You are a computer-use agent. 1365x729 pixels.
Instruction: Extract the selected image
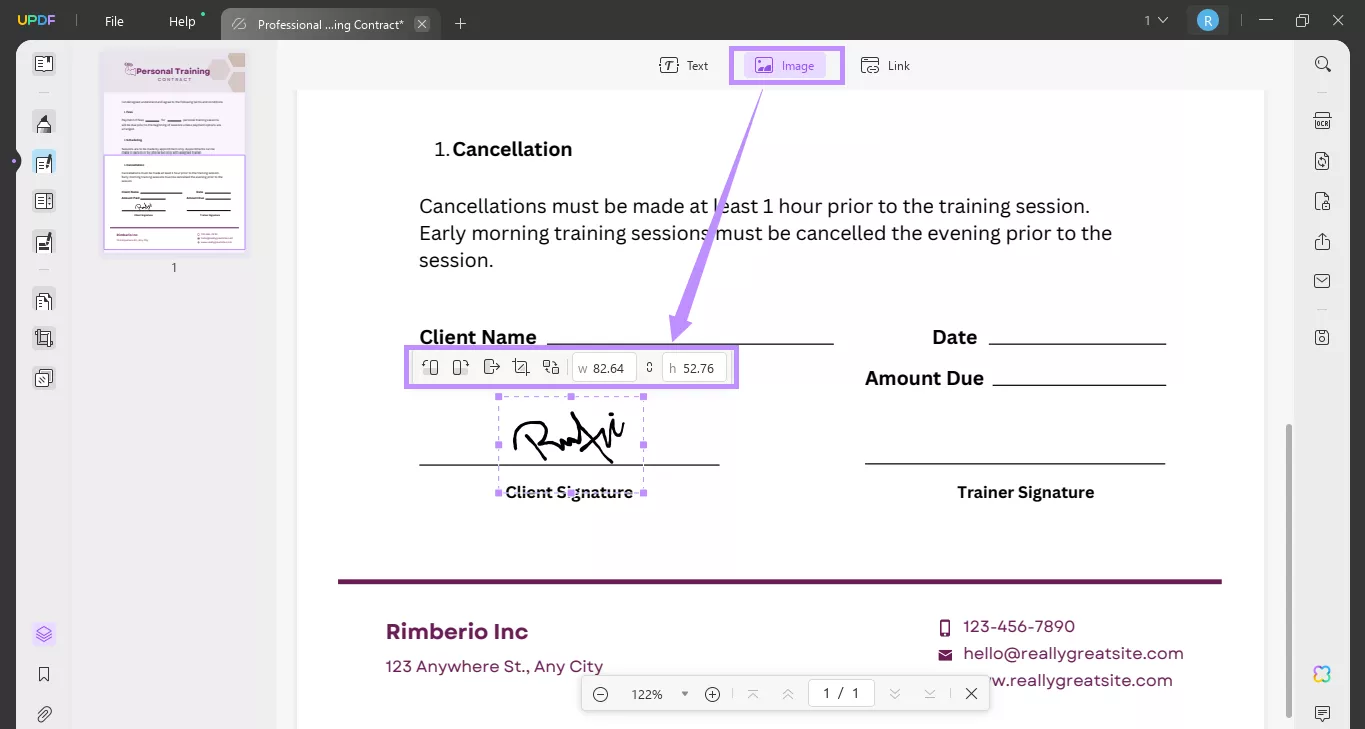pos(490,367)
